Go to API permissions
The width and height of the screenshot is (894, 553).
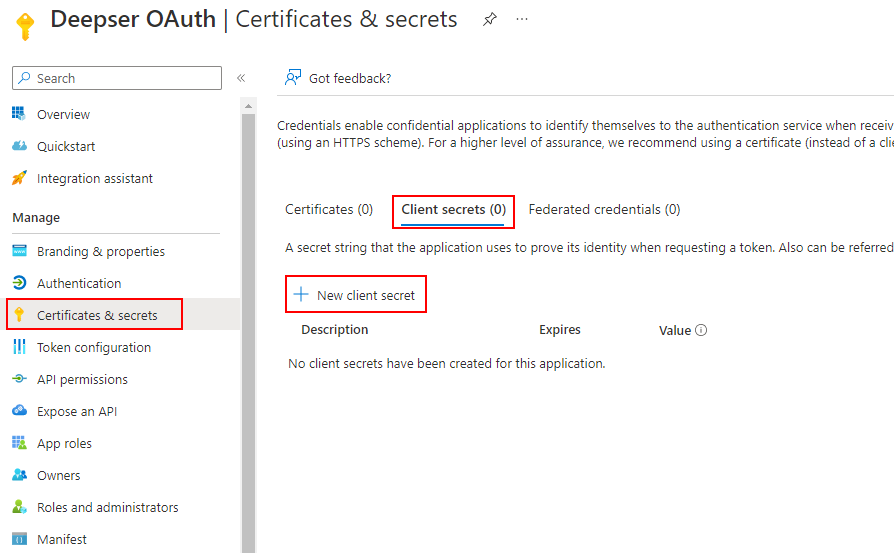tap(82, 379)
